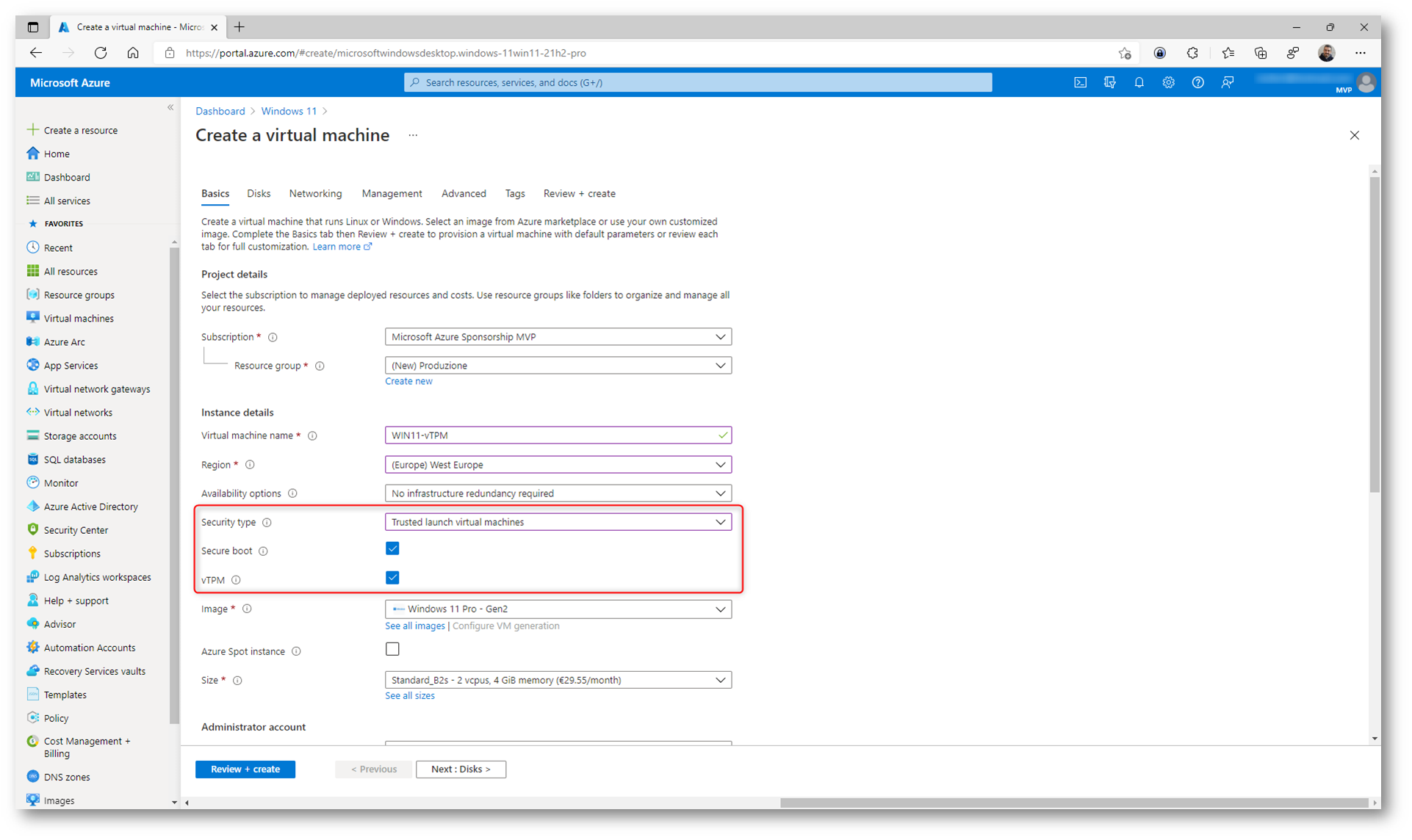1412x840 pixels.
Task: Open more options ellipsis beside page title
Action: point(413,135)
